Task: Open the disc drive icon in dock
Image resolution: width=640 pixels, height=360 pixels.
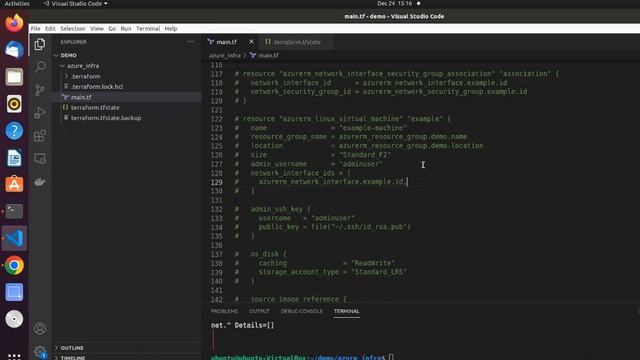Action: [x=14, y=319]
